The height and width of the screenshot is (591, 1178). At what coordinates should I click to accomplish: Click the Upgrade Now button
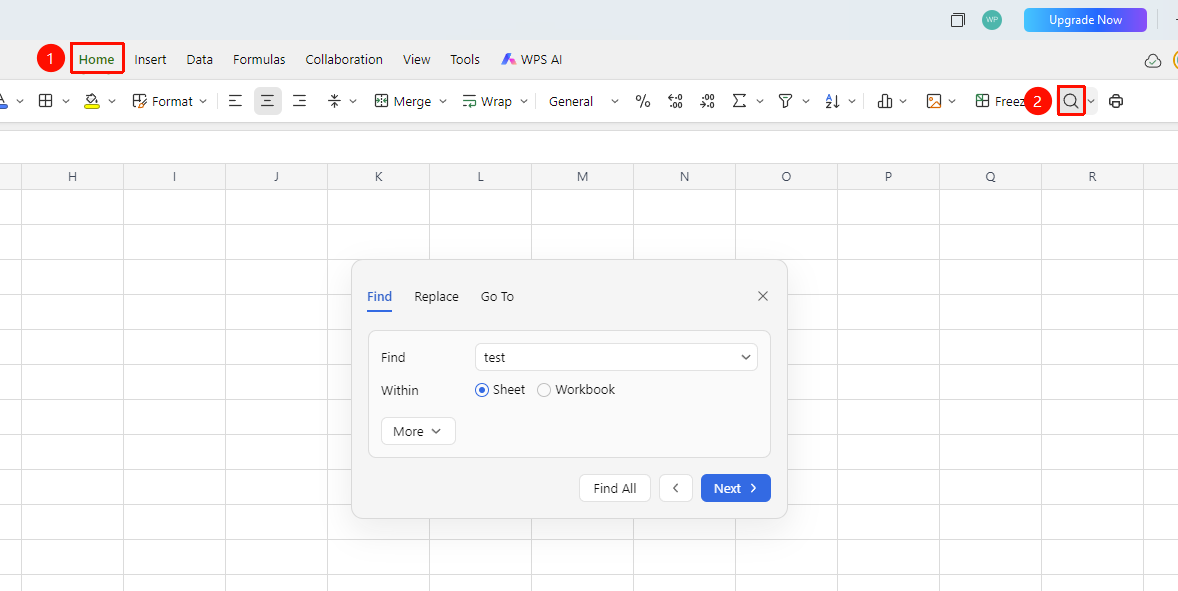1085,20
